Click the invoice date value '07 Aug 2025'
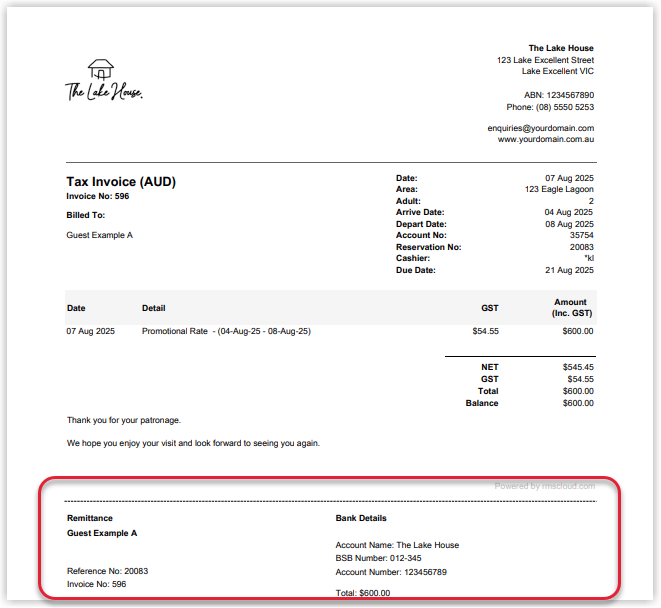The image size is (661, 608). (569, 178)
